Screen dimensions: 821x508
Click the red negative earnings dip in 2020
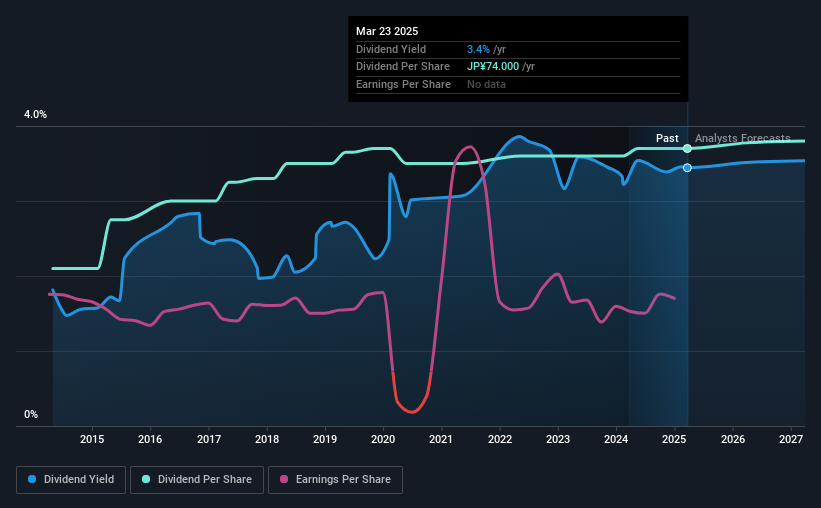[412, 412]
